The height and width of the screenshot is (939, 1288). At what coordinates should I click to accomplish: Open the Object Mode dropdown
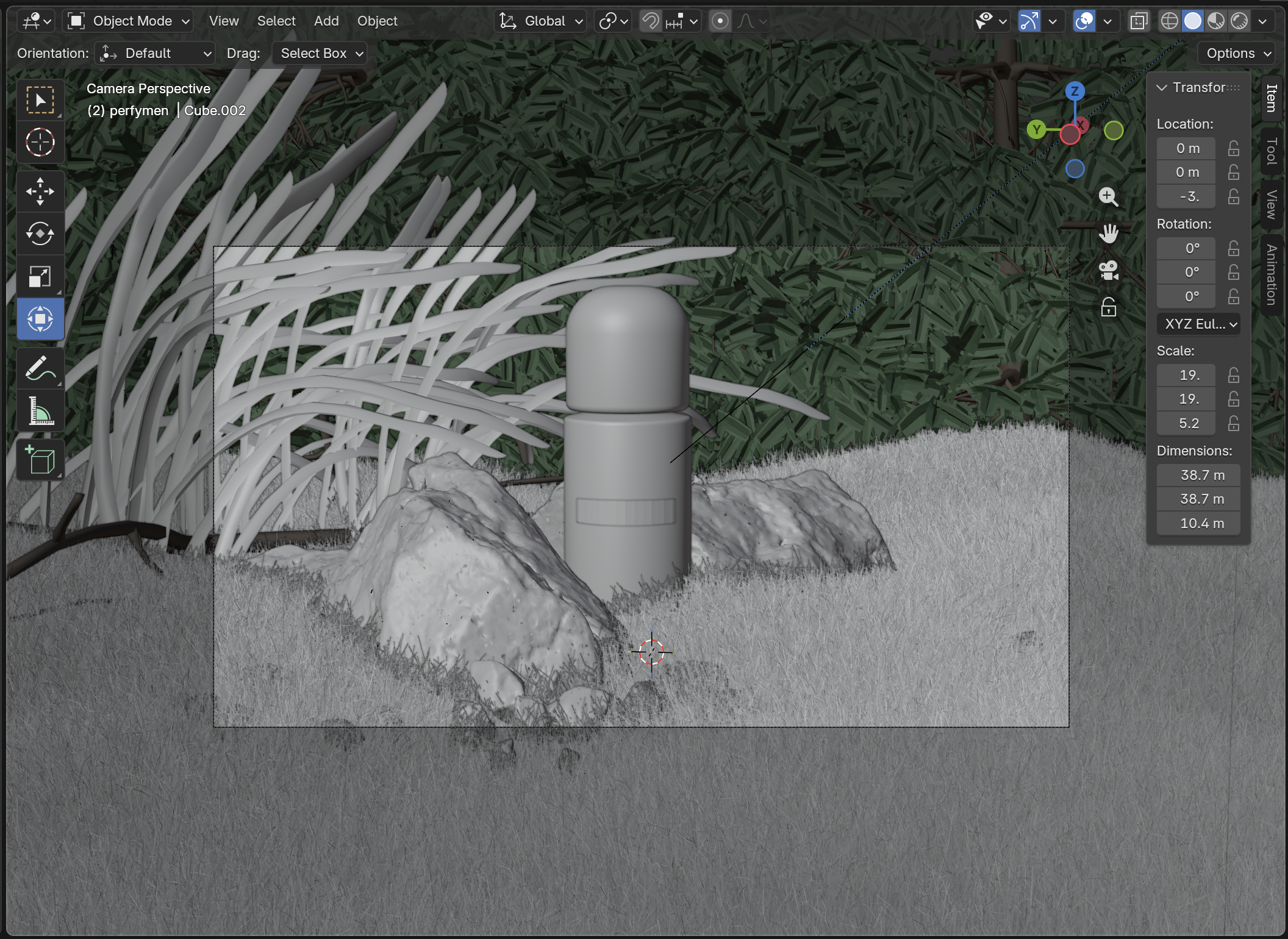click(x=129, y=21)
